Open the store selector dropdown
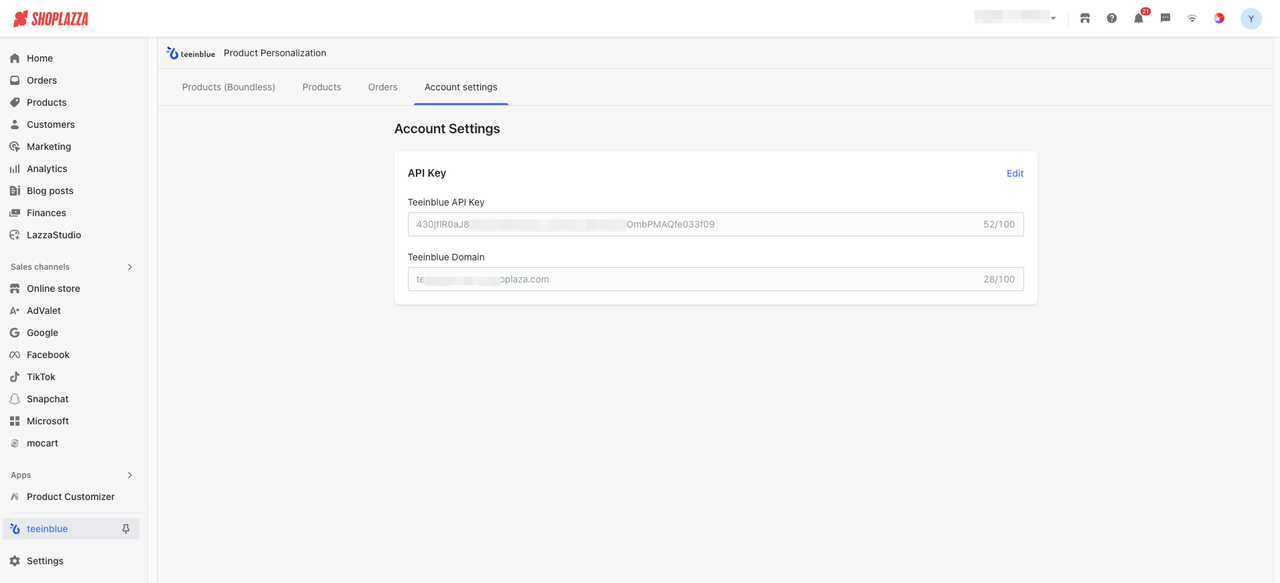The height and width of the screenshot is (583, 1280). (1016, 18)
